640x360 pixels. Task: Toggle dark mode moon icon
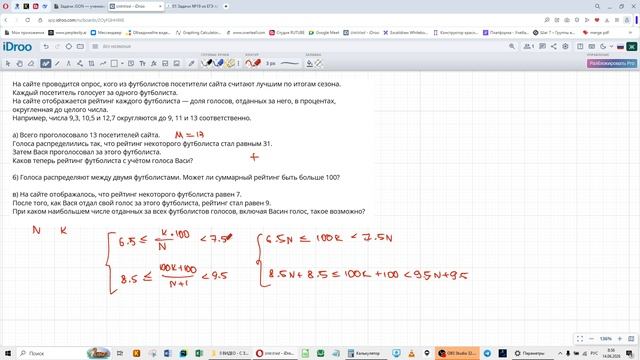(x=603, y=47)
